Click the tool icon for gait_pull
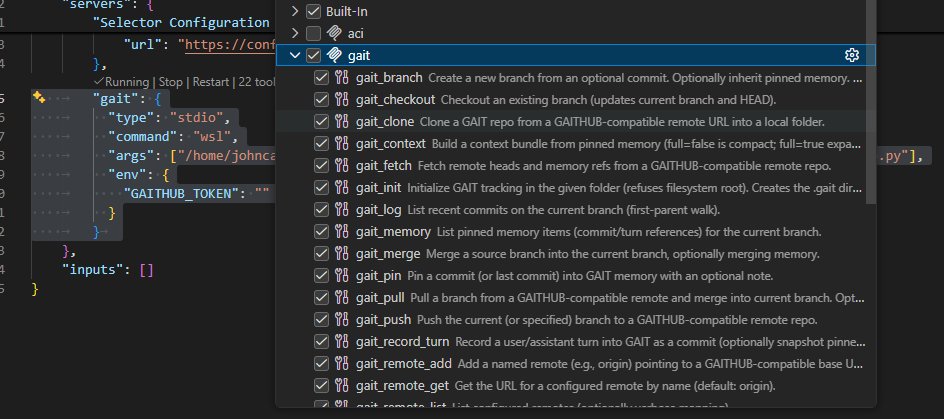944x419 pixels. pos(341,298)
